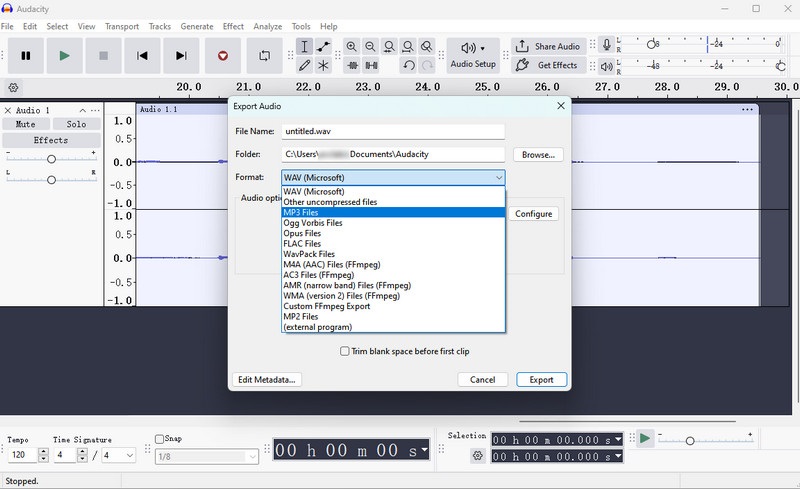Screen dimensions: 800x489
Task: Start playback with the green Play button
Action: (64, 56)
